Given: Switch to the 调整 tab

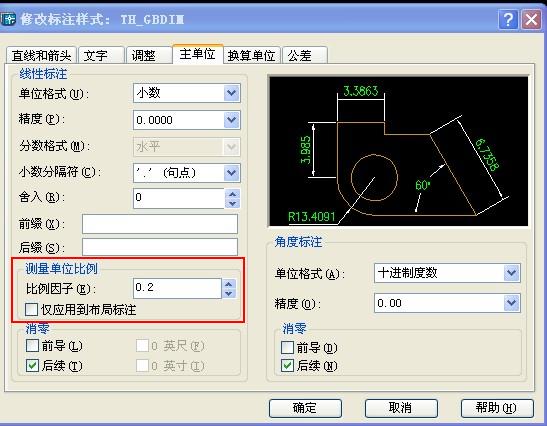Looking at the screenshot, I should click(x=149, y=55).
